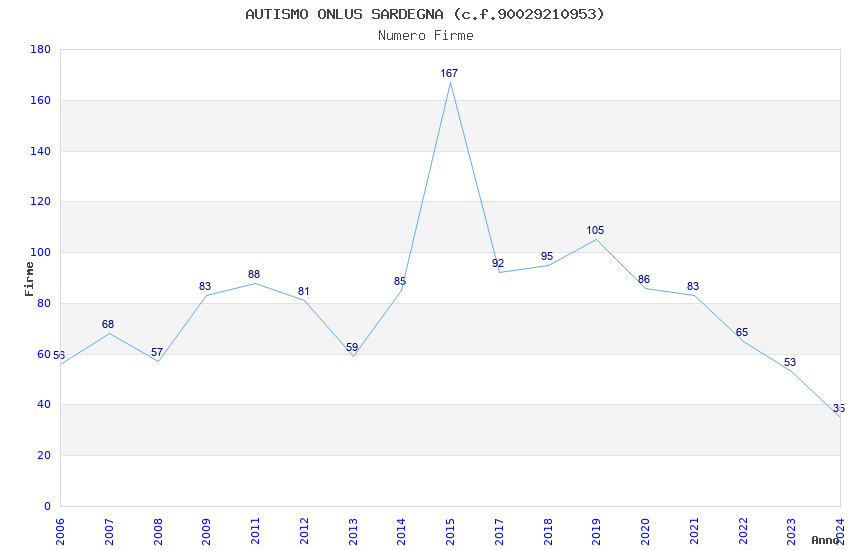Viewport: 850px width, 550px height.
Task: Click the 59 data point label
Action: [x=352, y=347]
